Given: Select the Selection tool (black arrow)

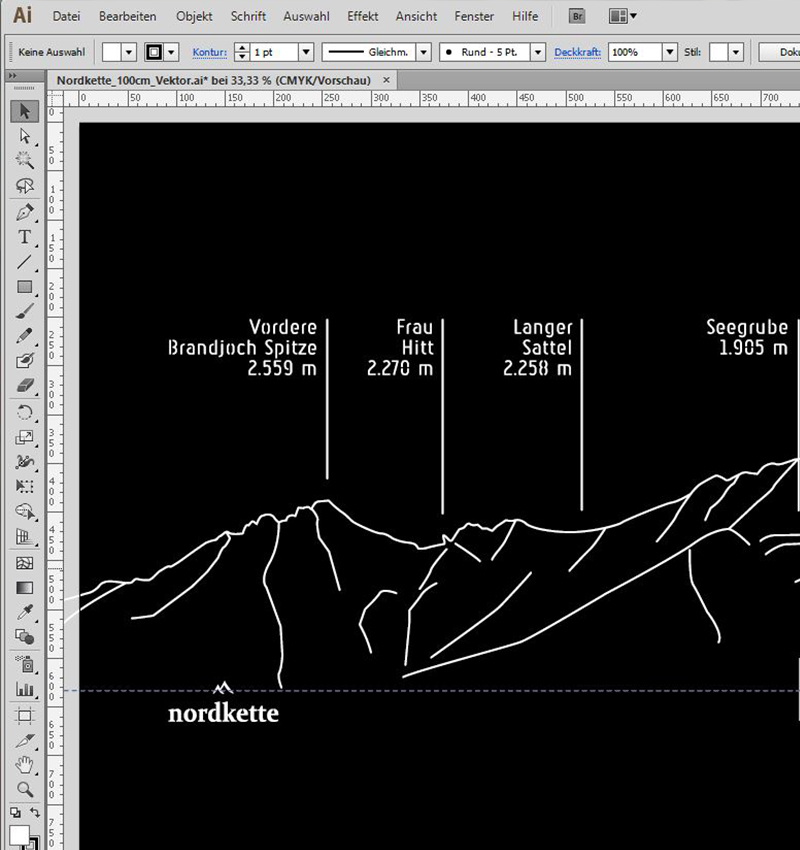Looking at the screenshot, I should tap(24, 111).
